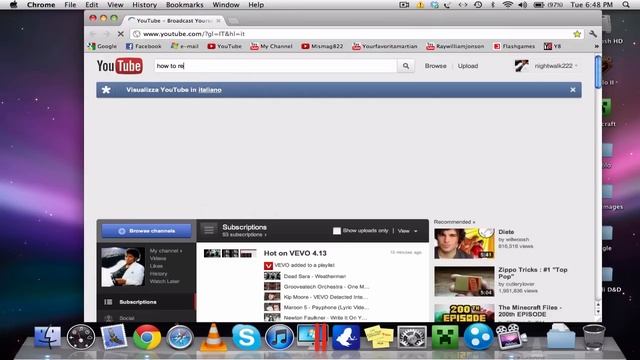Expand the 53 subscriptions link
640x360 pixels.
[244, 235]
